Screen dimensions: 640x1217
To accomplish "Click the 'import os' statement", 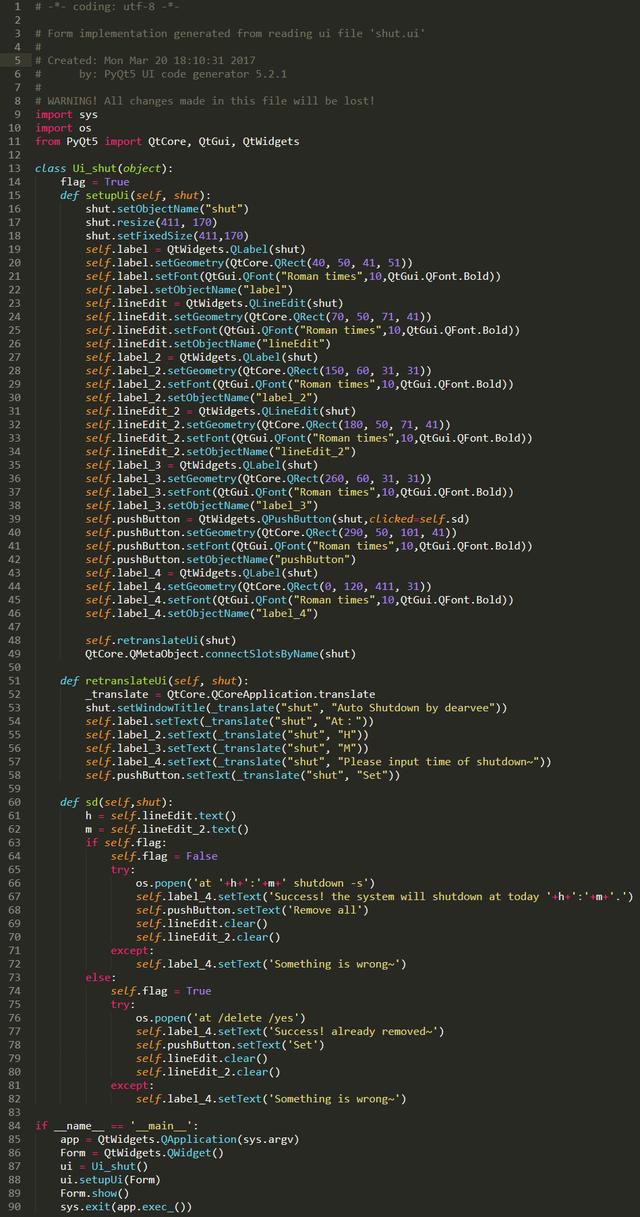I will (63, 128).
